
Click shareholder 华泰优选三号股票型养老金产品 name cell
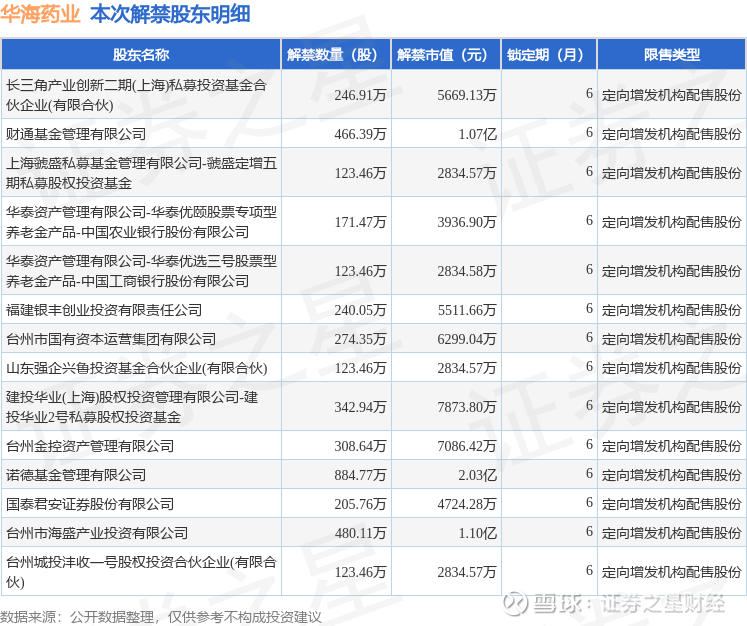point(141,271)
